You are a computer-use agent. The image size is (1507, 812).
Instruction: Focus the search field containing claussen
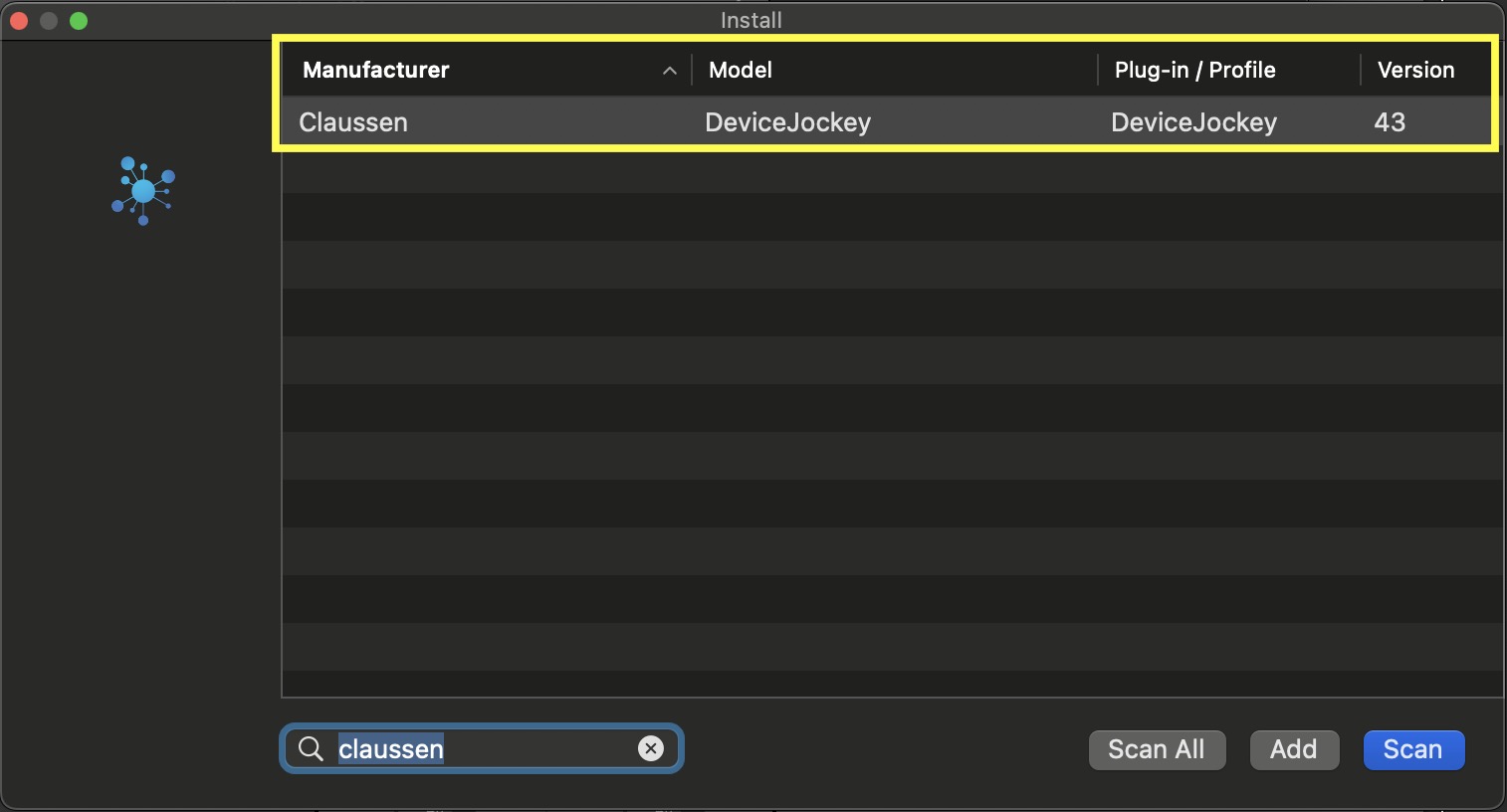point(482,748)
